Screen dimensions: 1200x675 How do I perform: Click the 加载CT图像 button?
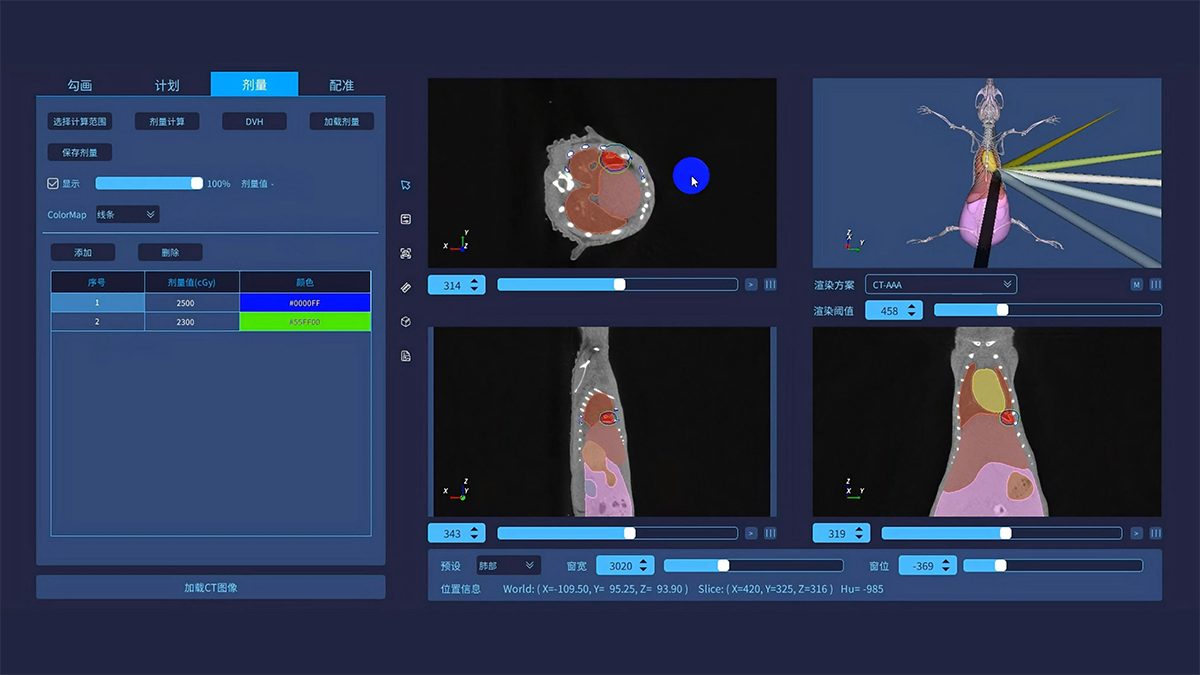(211, 587)
